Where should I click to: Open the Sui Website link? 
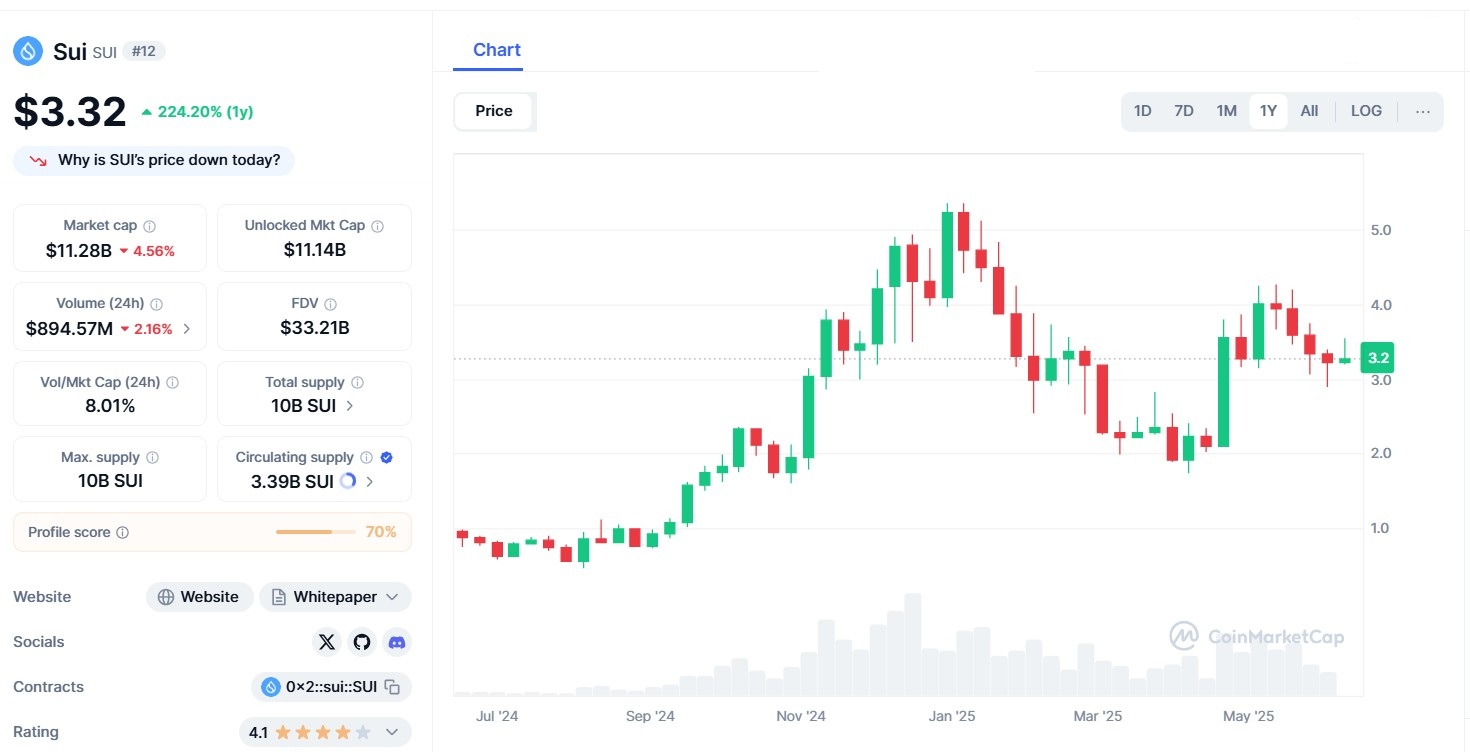click(199, 597)
